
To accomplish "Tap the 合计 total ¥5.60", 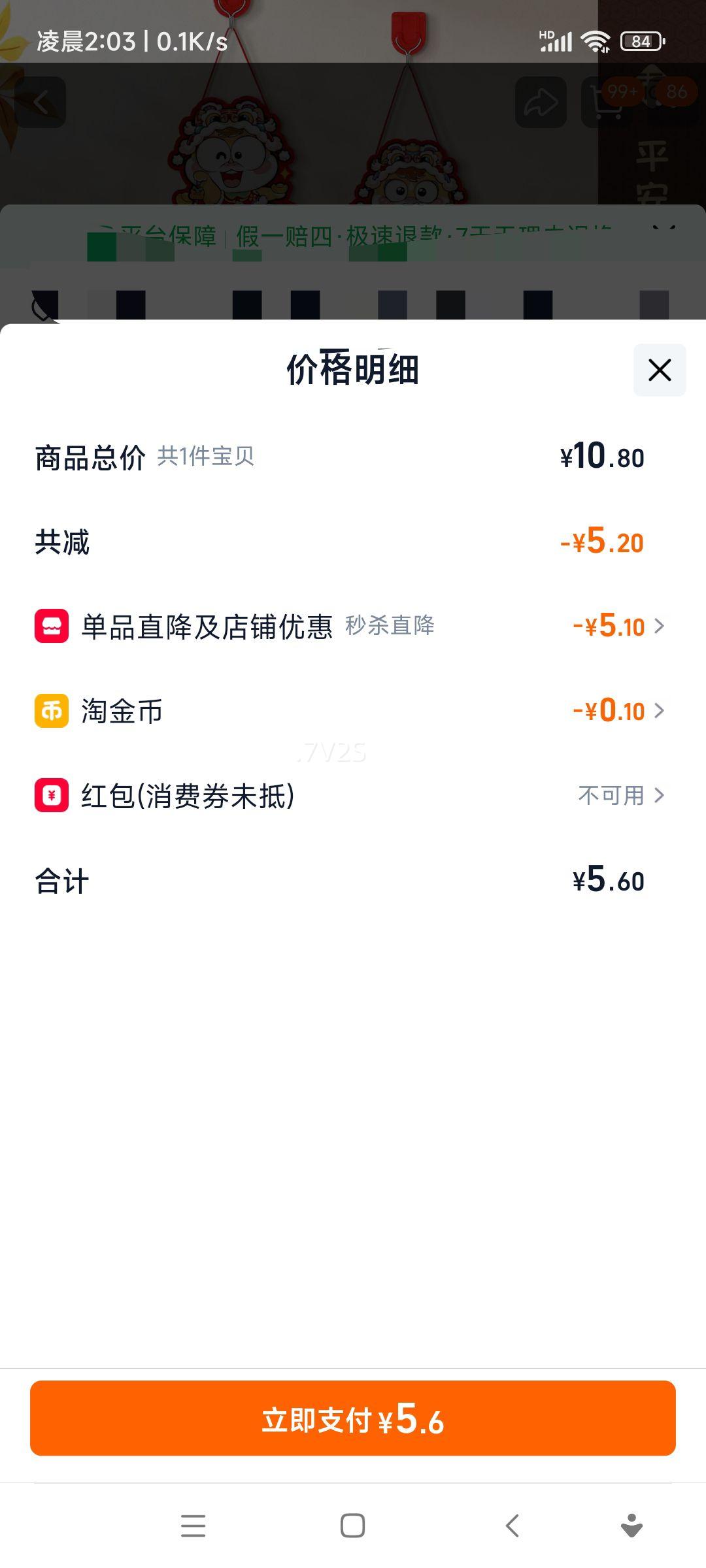I will 608,881.
